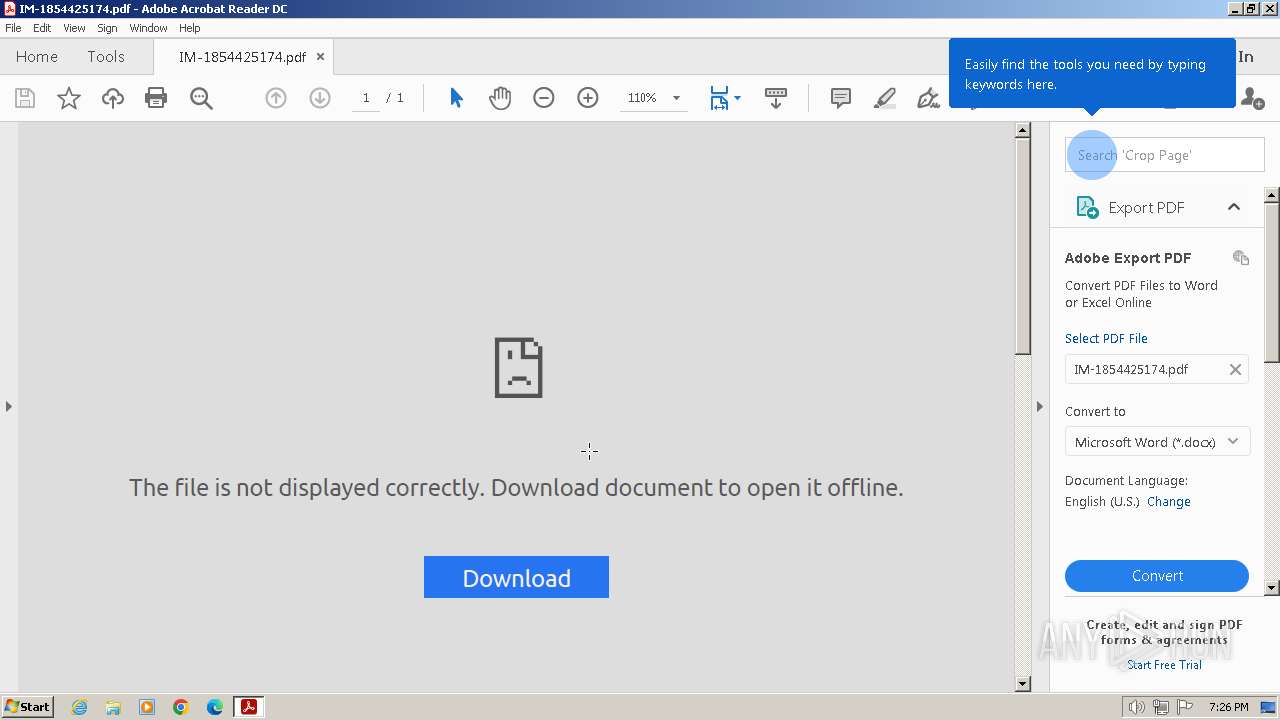1280x720 pixels.
Task: Click the Search 'Crop Page' tools field
Action: point(1165,155)
